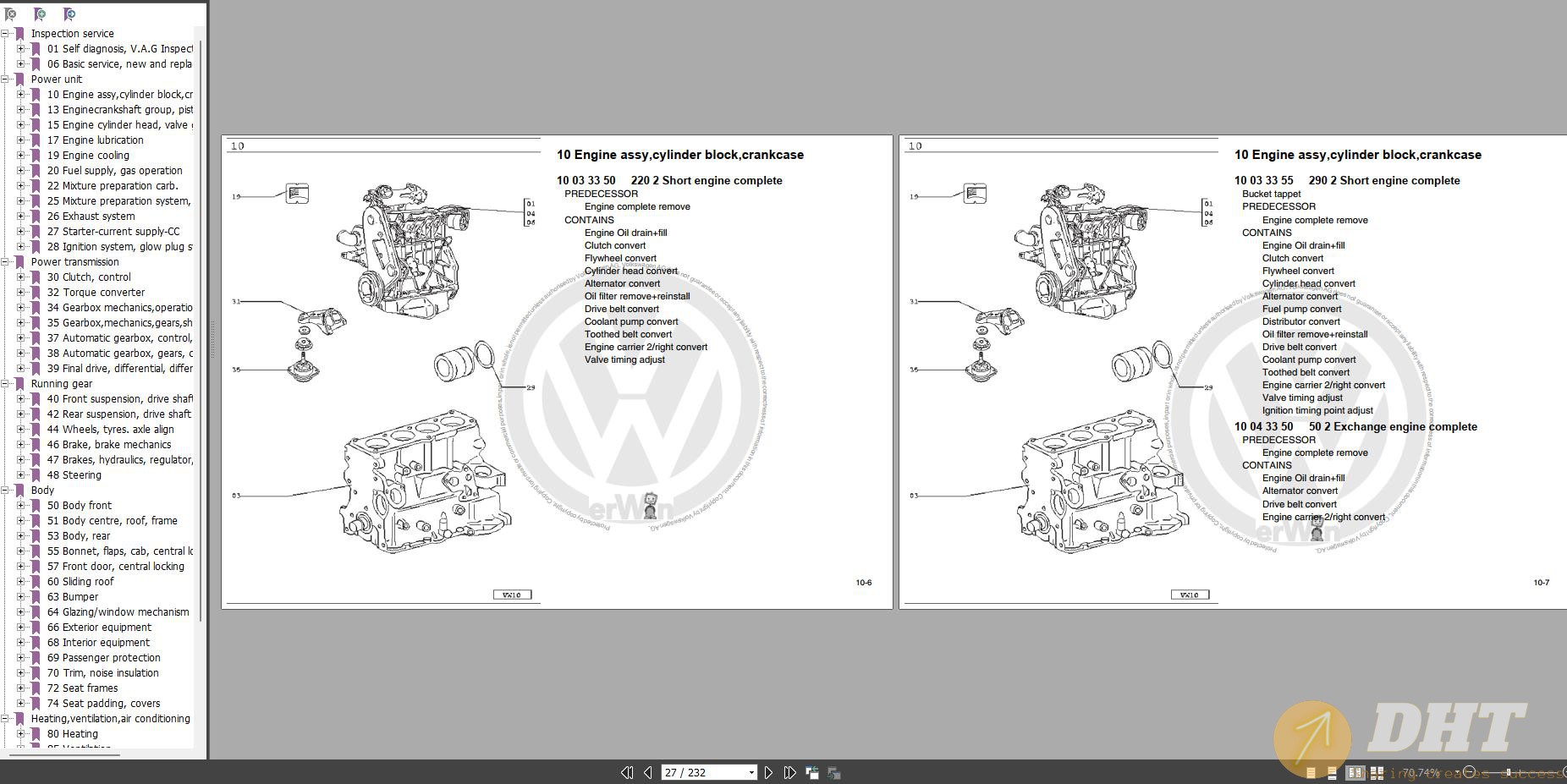Image resolution: width=1567 pixels, height=784 pixels.
Task: Select continuous facing pages view
Action: tap(1377, 773)
